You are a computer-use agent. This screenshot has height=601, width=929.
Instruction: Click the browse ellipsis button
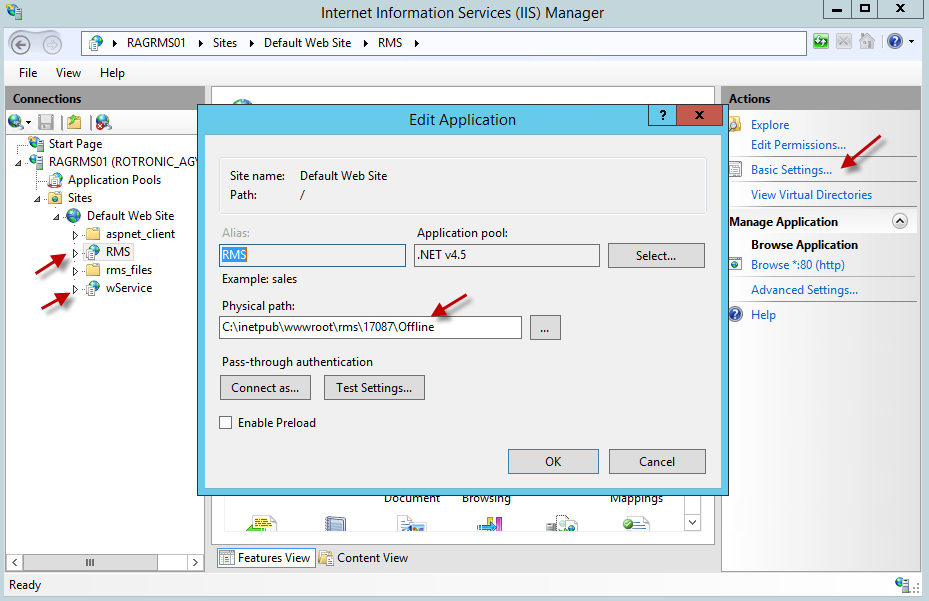[544, 328]
